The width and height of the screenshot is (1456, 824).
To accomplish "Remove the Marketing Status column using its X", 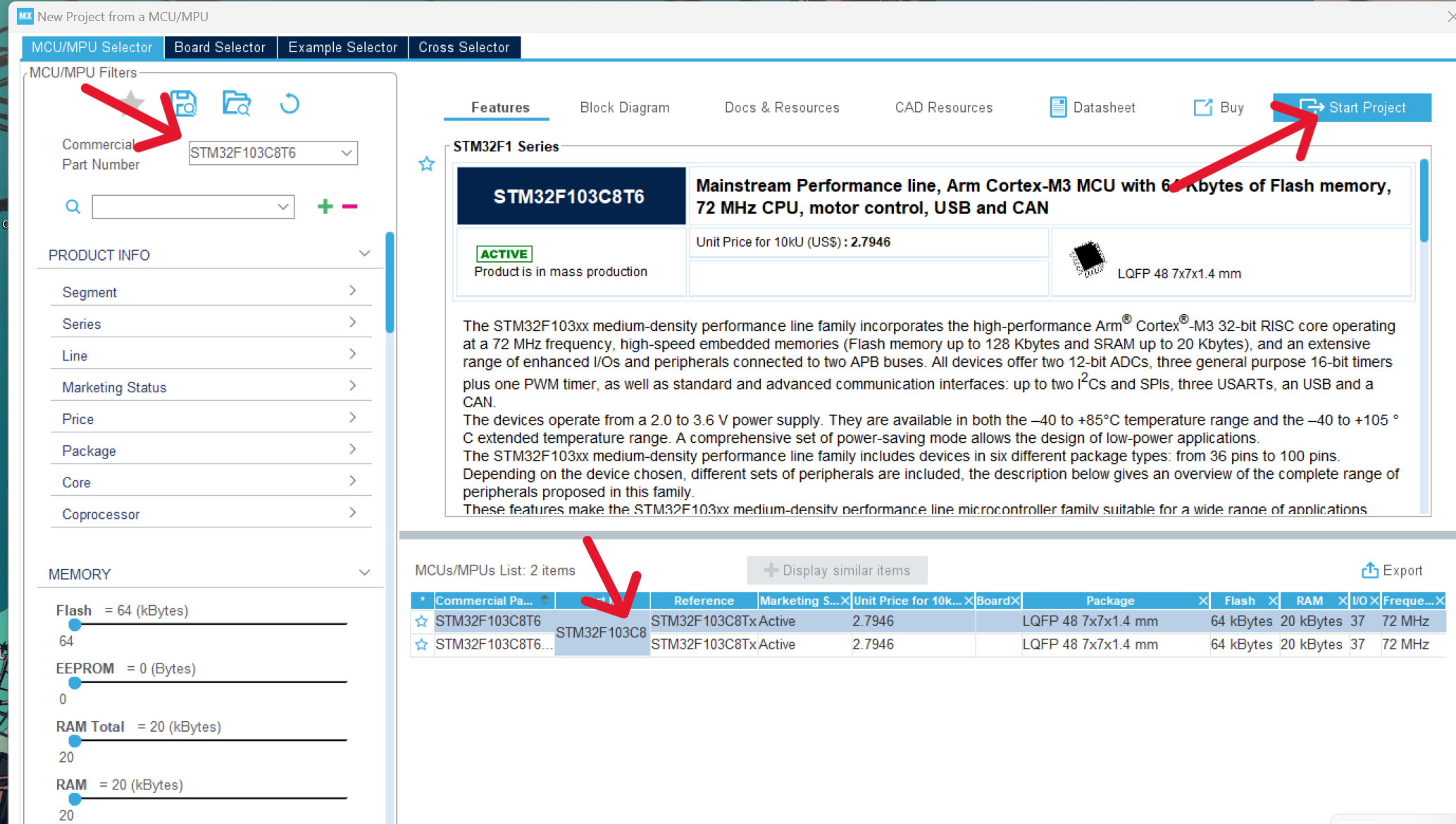I will (845, 601).
